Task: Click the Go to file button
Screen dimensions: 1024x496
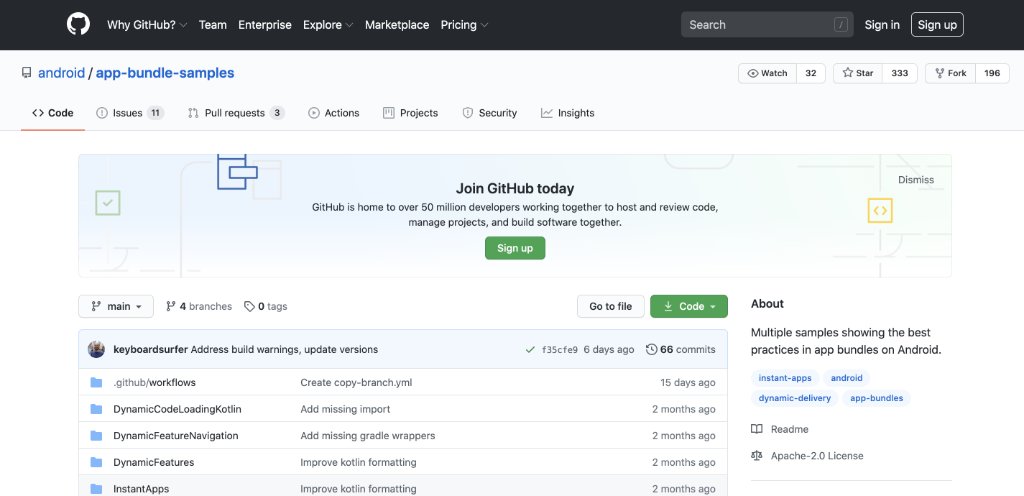Action: [x=611, y=306]
